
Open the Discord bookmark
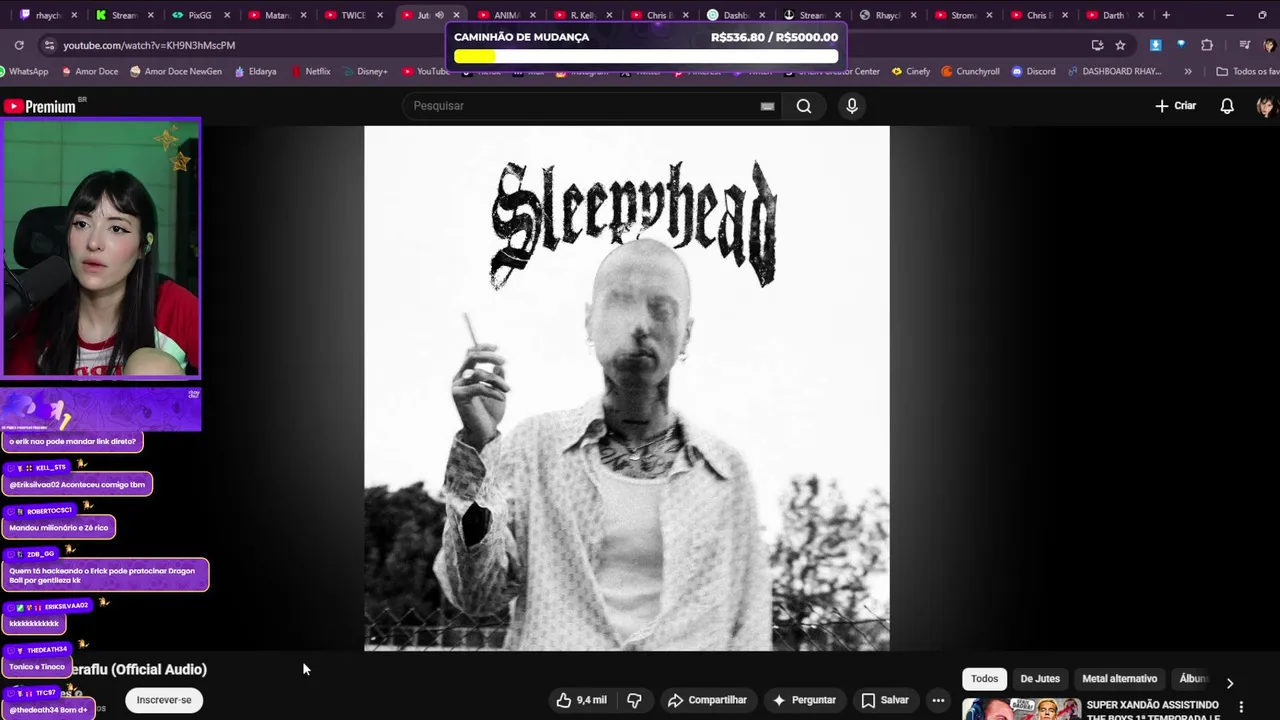1033,71
